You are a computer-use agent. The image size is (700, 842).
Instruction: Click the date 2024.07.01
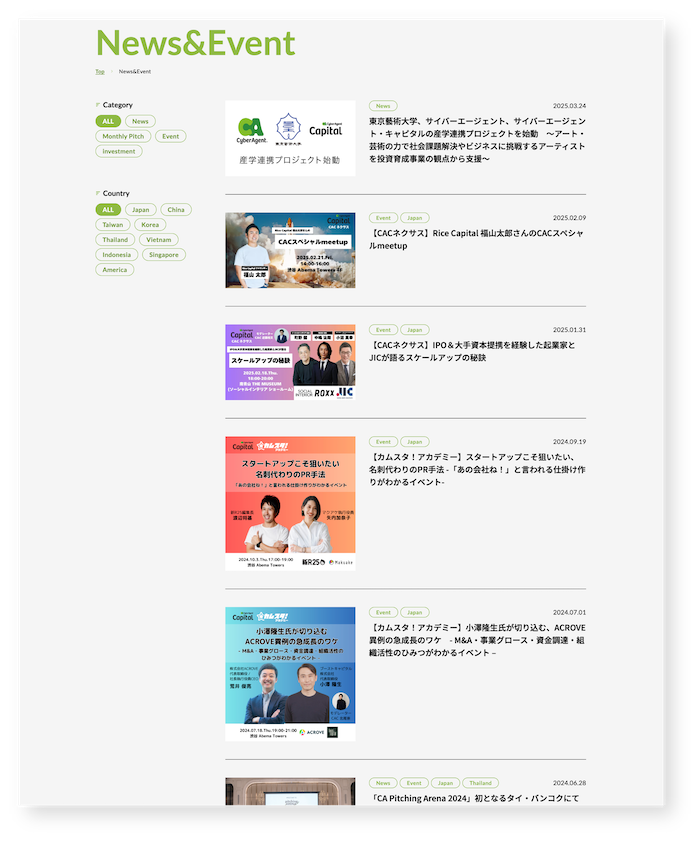(x=570, y=613)
